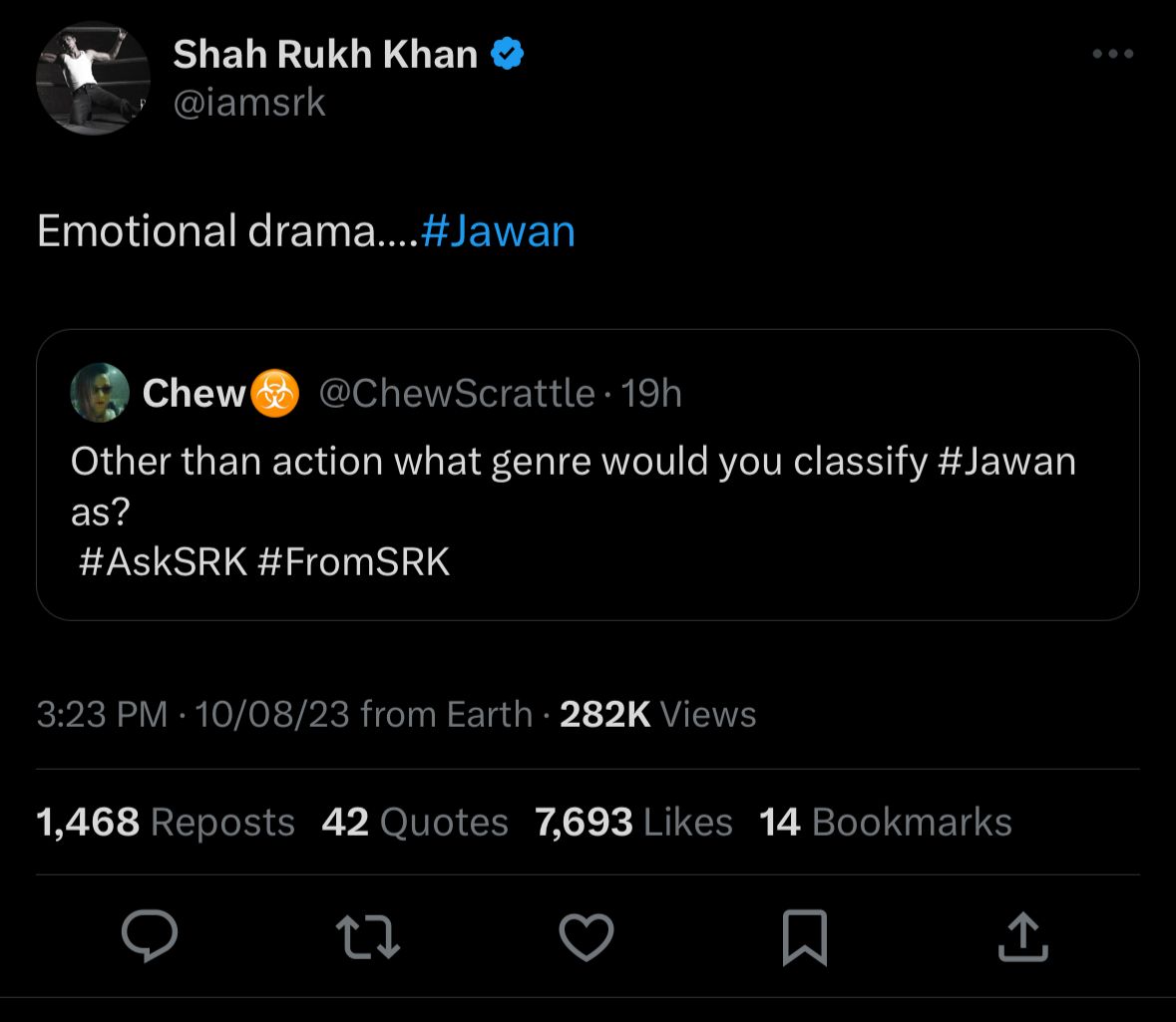Open the 14 Bookmarks count

(886, 822)
